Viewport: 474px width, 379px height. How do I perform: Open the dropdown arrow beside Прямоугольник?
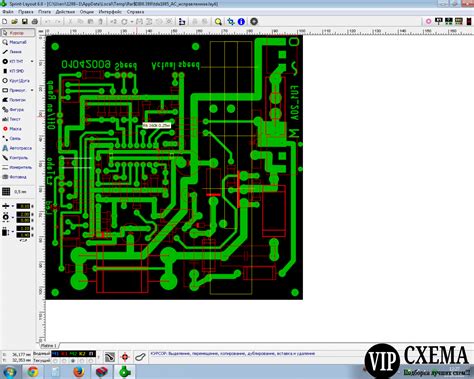point(32,90)
